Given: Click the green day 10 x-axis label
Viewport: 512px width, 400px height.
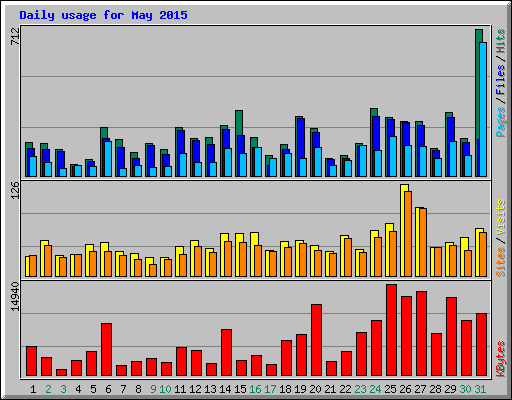Looking at the screenshot, I should 165,389.
